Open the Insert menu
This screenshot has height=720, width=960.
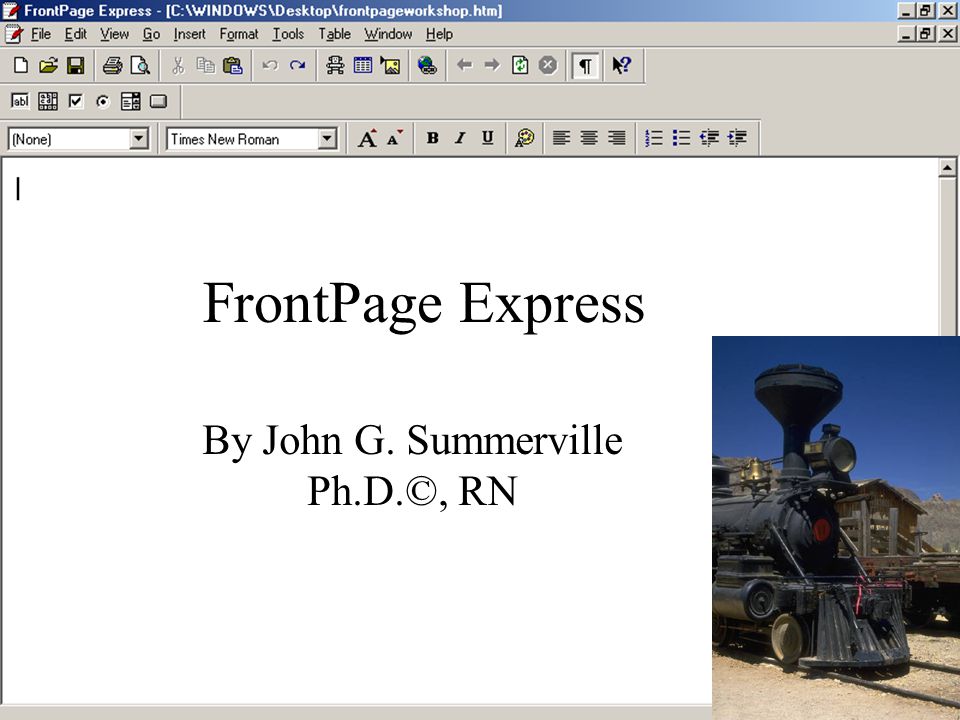(x=190, y=34)
